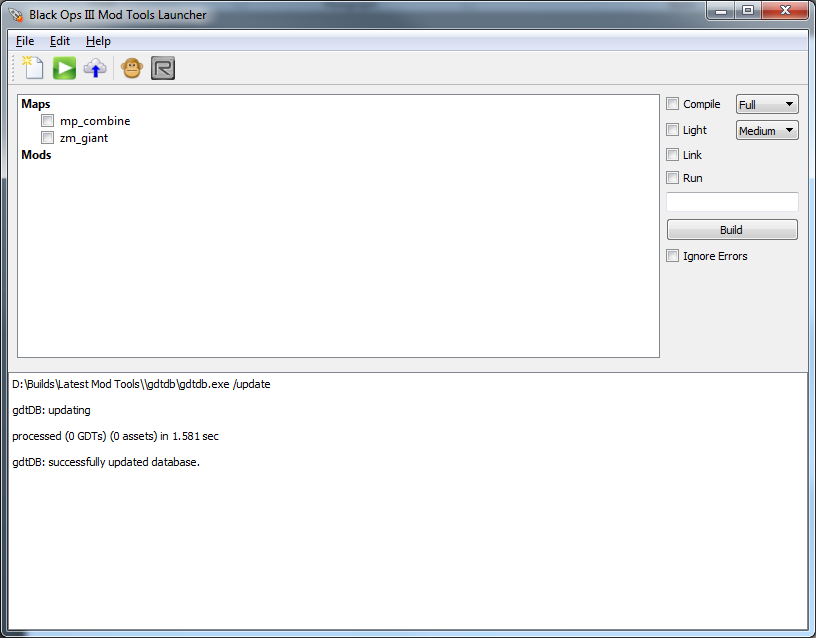Open the File menu

coord(25,41)
